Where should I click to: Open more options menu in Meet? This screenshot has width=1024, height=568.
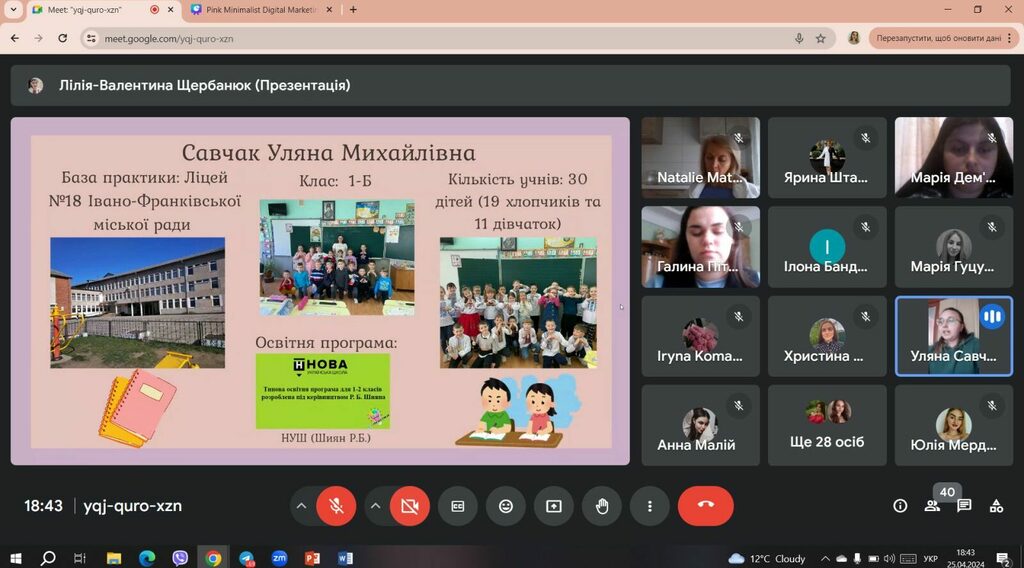(649, 506)
